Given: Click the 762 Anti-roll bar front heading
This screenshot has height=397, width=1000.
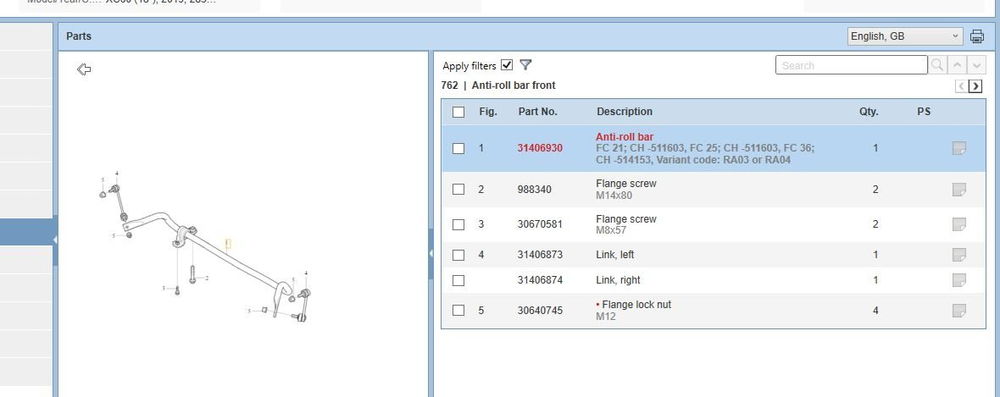Looking at the screenshot, I should click(x=498, y=85).
